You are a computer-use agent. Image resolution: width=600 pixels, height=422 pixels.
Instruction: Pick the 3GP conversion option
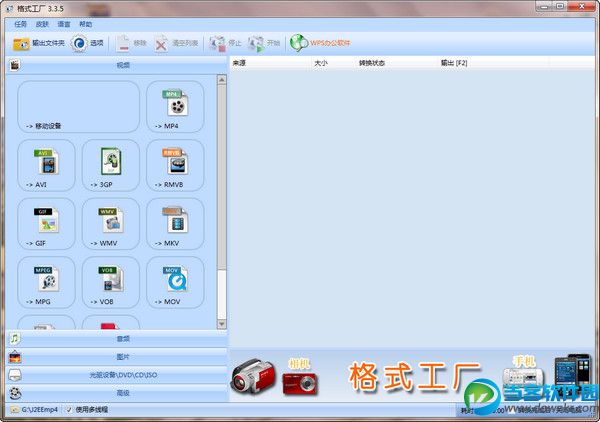point(110,164)
